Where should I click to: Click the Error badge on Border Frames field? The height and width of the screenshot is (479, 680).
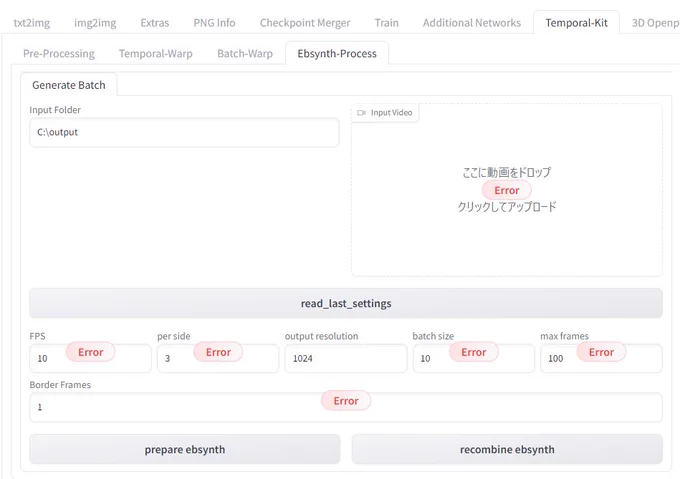(x=346, y=401)
